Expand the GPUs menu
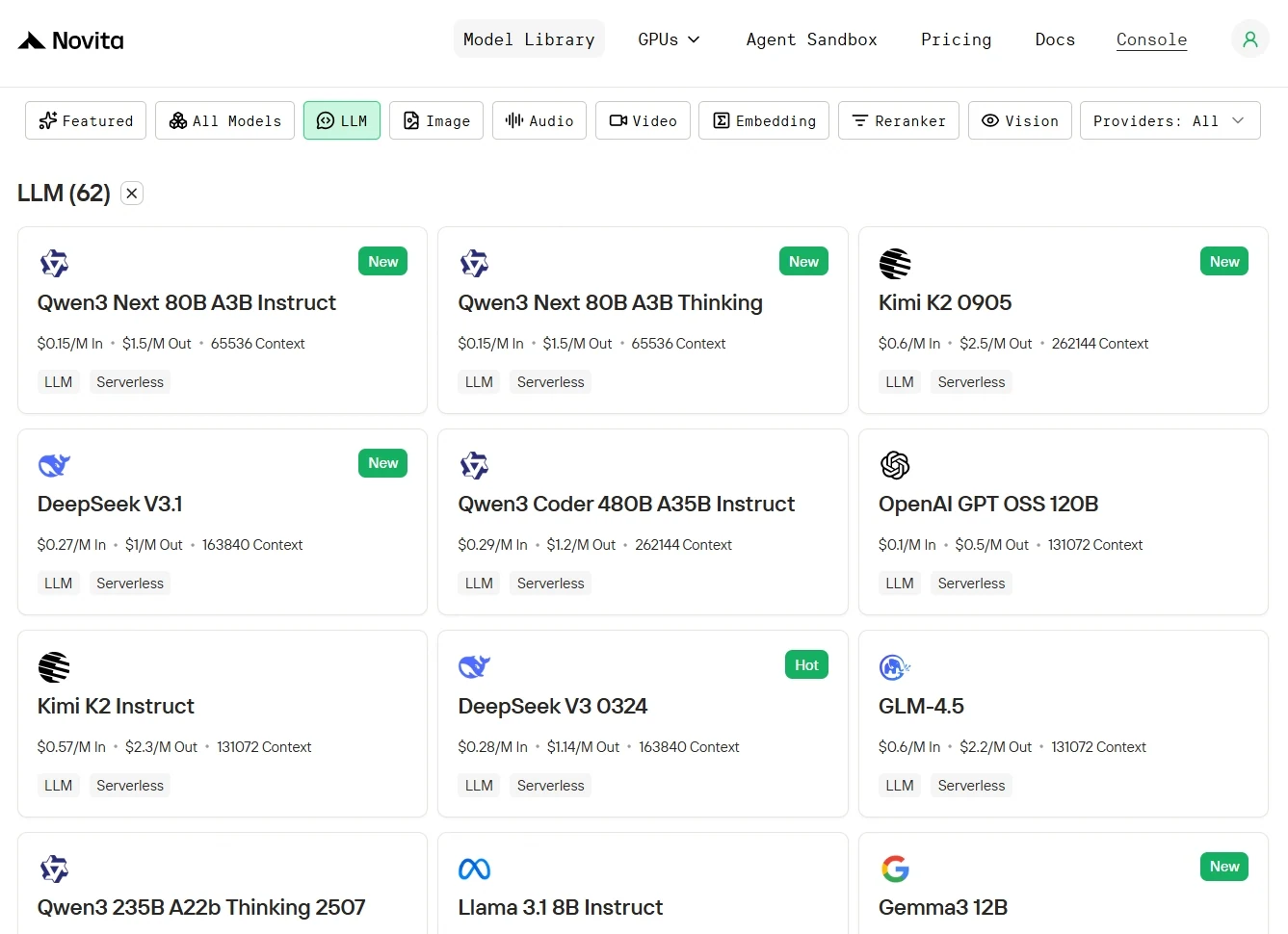Viewport: 1288px width, 934px height. (x=669, y=39)
